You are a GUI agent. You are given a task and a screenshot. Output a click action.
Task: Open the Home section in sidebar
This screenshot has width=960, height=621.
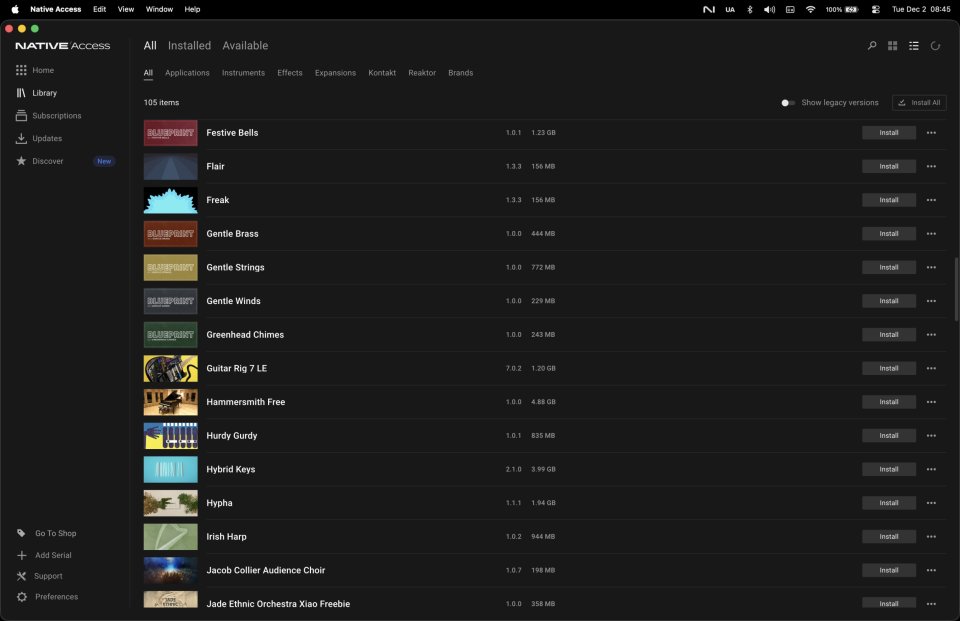[x=44, y=70]
